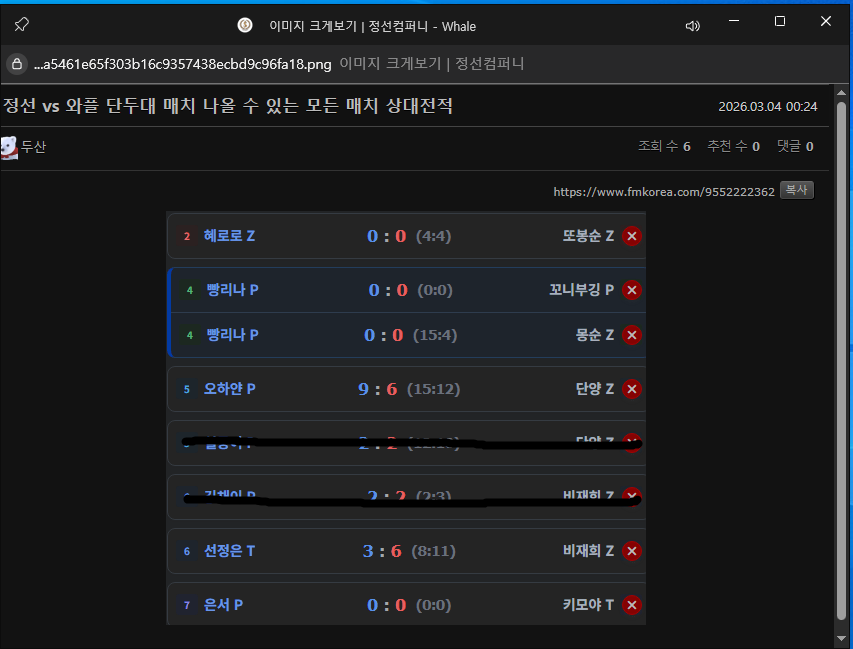
Task: Click the 두산 author profile avatar
Action: point(9,147)
